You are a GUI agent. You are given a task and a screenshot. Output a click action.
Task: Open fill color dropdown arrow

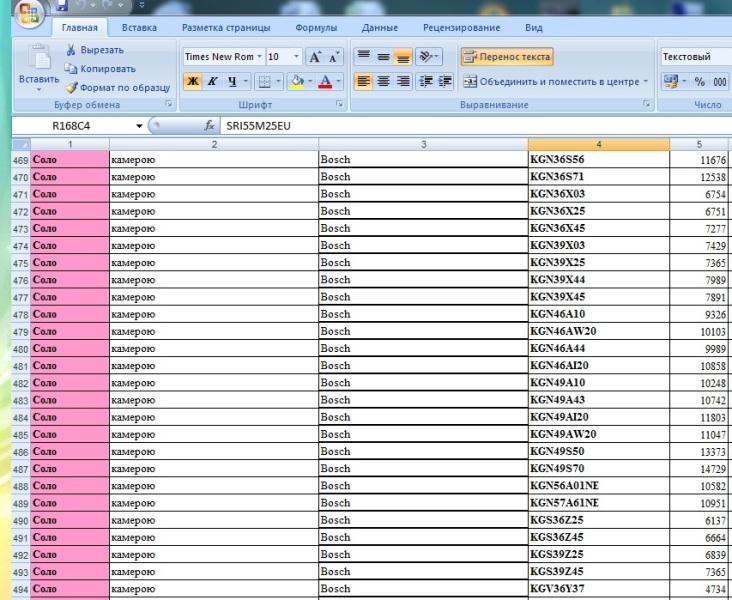coord(310,82)
